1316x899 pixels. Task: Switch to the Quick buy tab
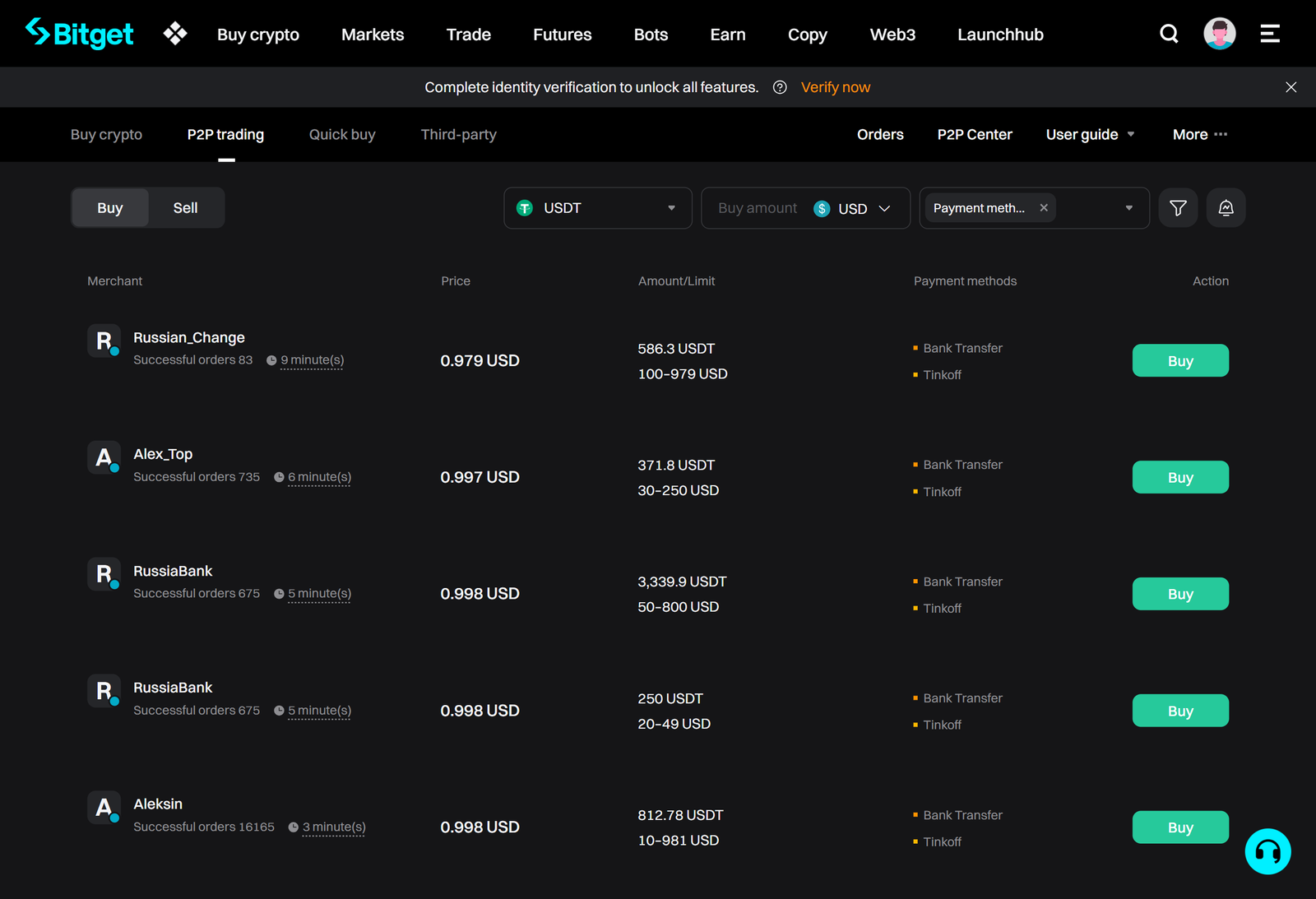[341, 134]
